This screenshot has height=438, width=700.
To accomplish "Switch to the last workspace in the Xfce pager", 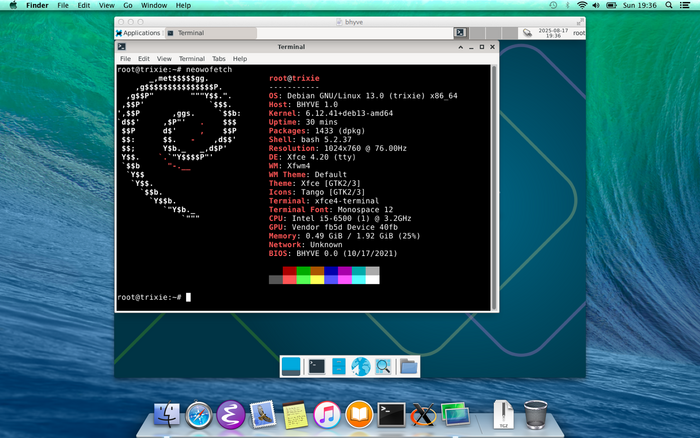I will tap(509, 33).
